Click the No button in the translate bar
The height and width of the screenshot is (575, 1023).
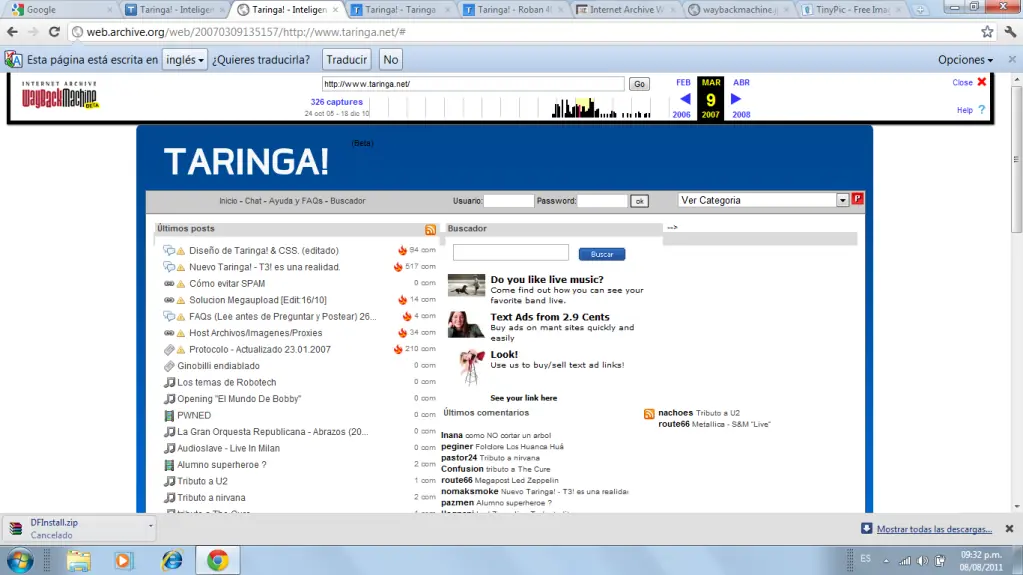pos(390,59)
